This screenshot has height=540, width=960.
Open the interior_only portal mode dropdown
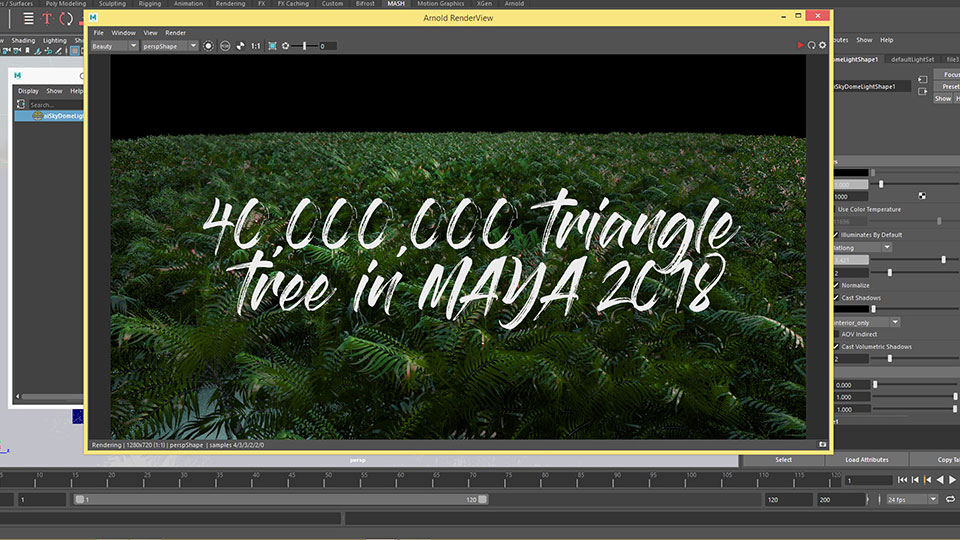[x=866, y=322]
